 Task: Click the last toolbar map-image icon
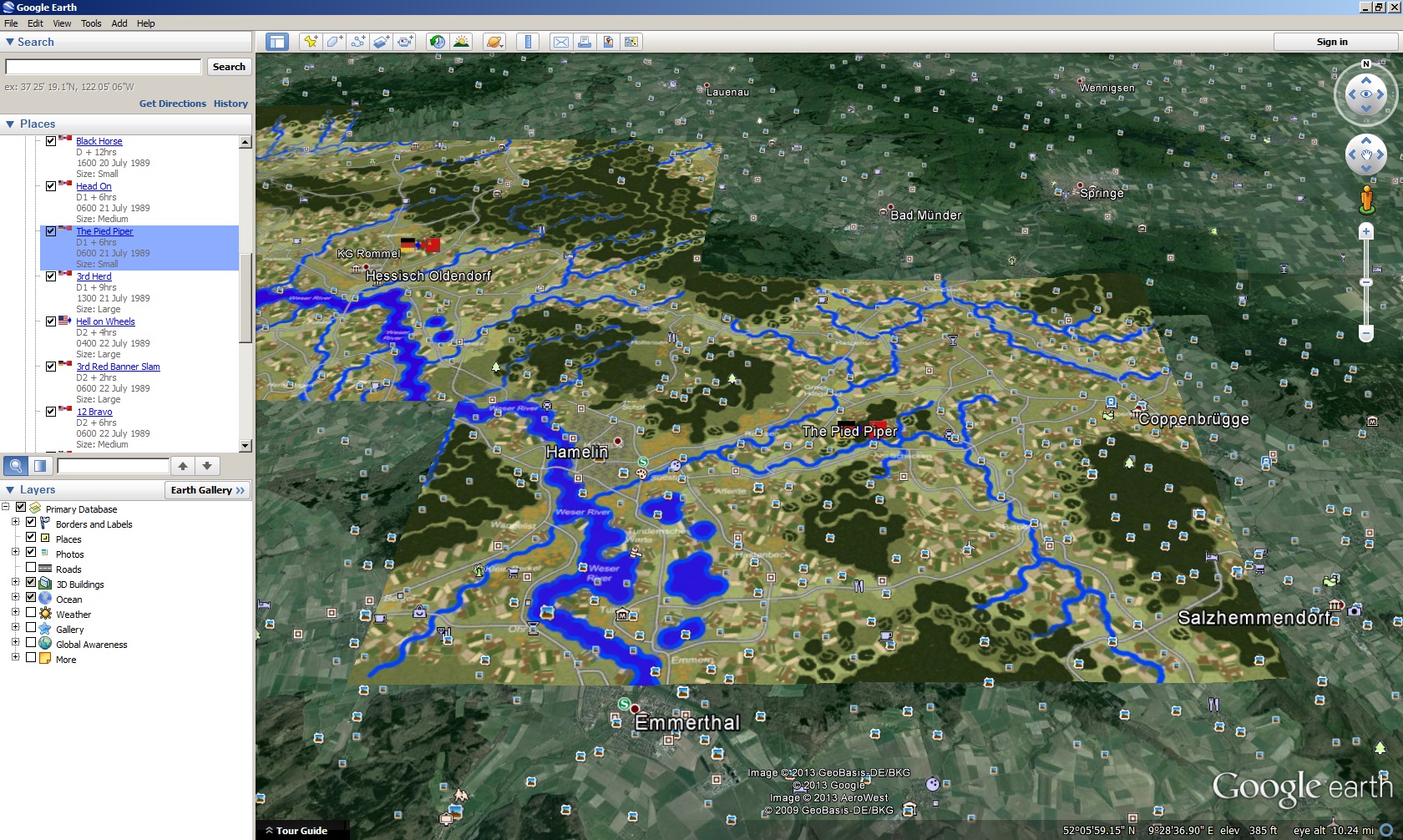[631, 42]
